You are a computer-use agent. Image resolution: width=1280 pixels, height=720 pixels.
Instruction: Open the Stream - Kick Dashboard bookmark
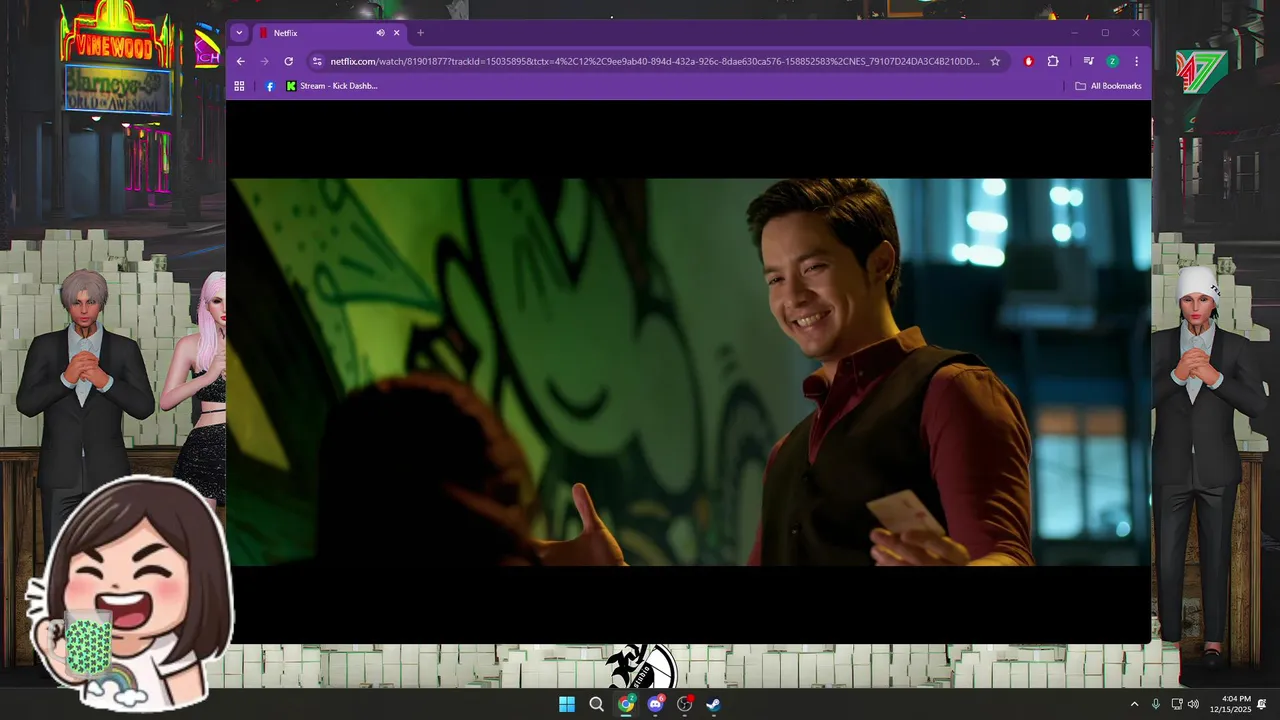click(331, 86)
